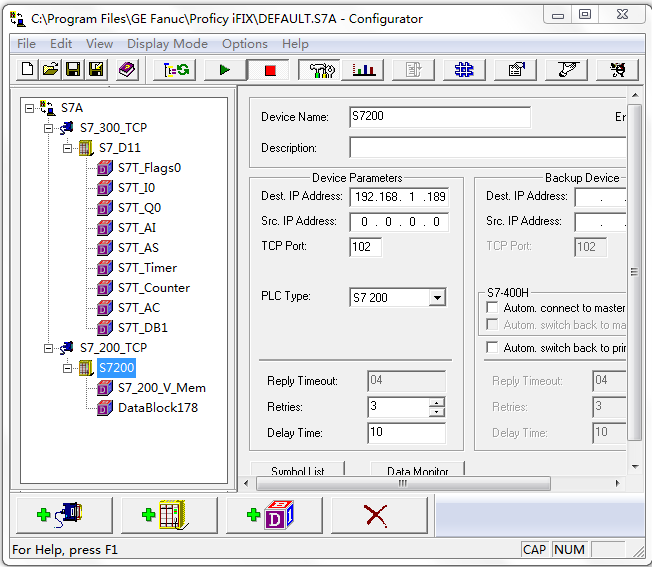Open the View menu
The height and width of the screenshot is (567, 652).
tap(99, 44)
